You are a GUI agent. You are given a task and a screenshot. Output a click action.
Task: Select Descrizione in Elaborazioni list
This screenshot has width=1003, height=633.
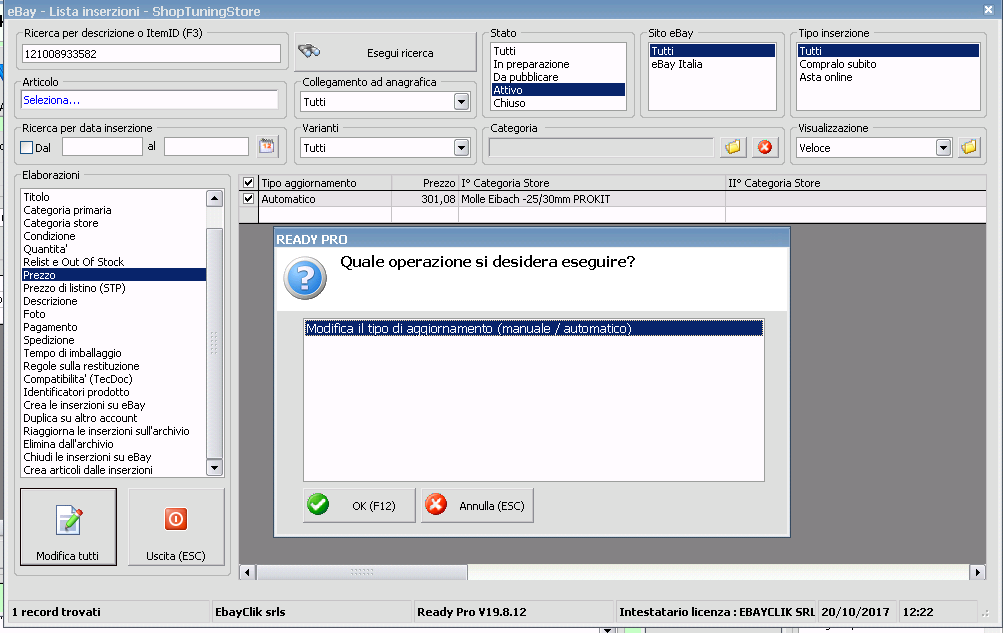click(113, 301)
